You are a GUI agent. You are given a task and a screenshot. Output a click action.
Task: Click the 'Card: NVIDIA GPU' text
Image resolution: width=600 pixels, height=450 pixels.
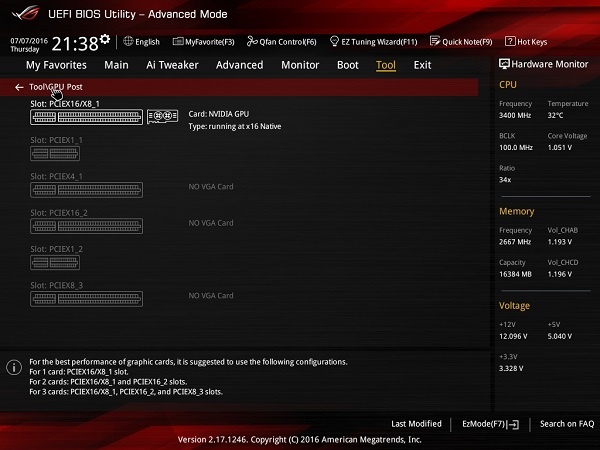[218, 114]
